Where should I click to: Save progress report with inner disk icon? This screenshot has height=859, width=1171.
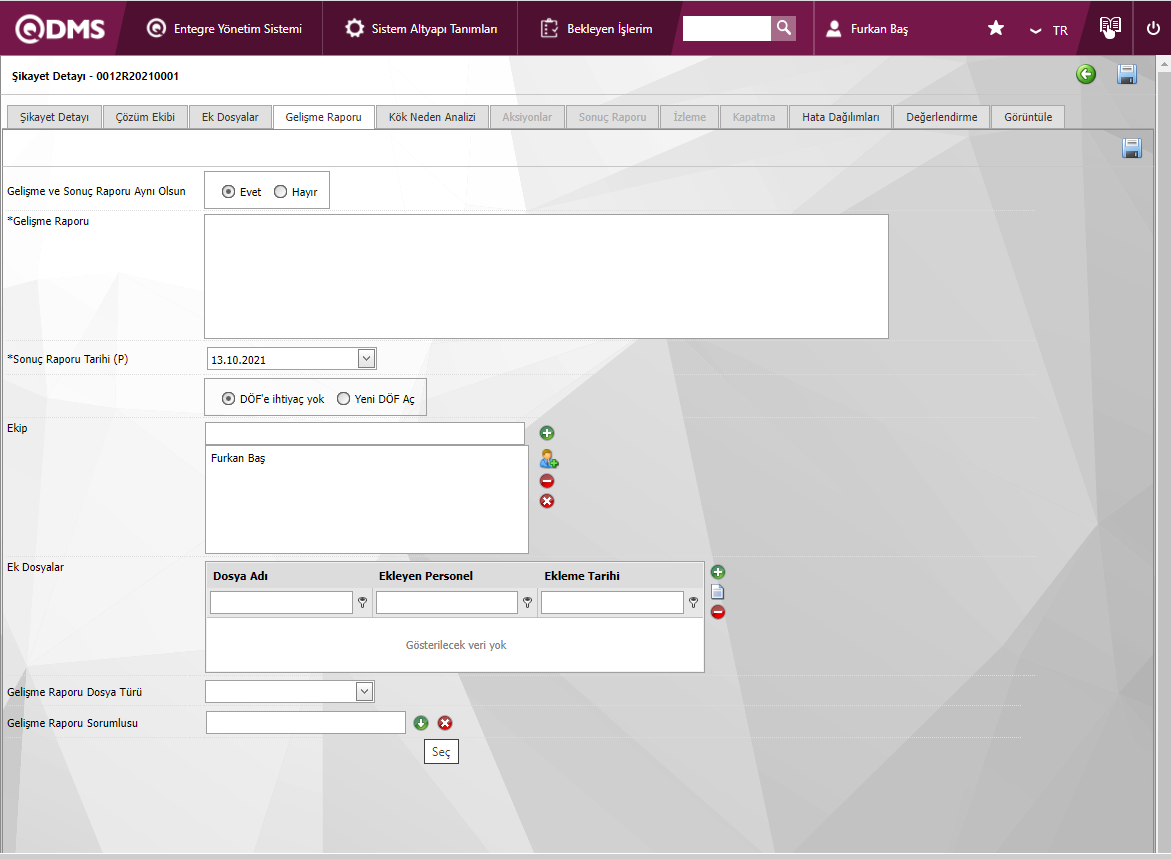1131,148
